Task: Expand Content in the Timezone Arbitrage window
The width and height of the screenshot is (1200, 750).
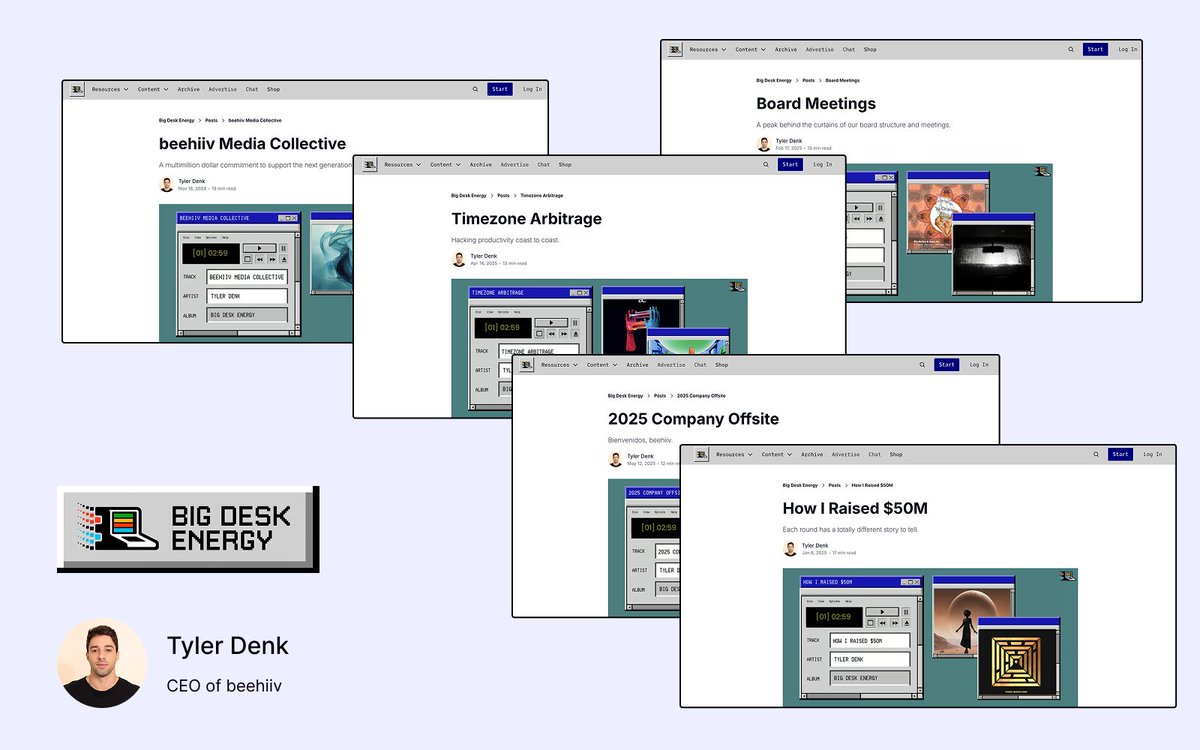Action: (446, 164)
